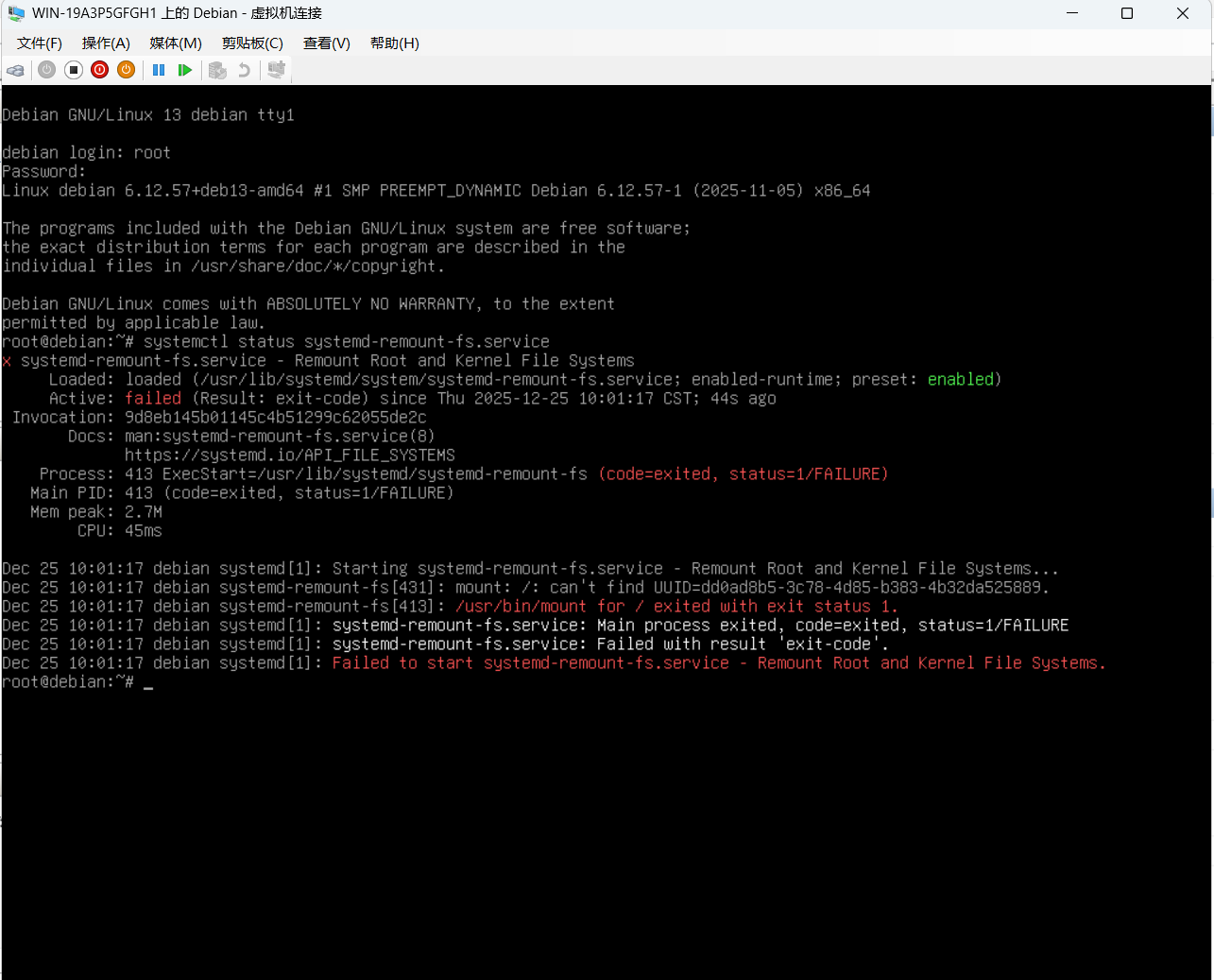Image resolution: width=1214 pixels, height=980 pixels.
Task: Open the 操作(A) menu
Action: coord(106,43)
